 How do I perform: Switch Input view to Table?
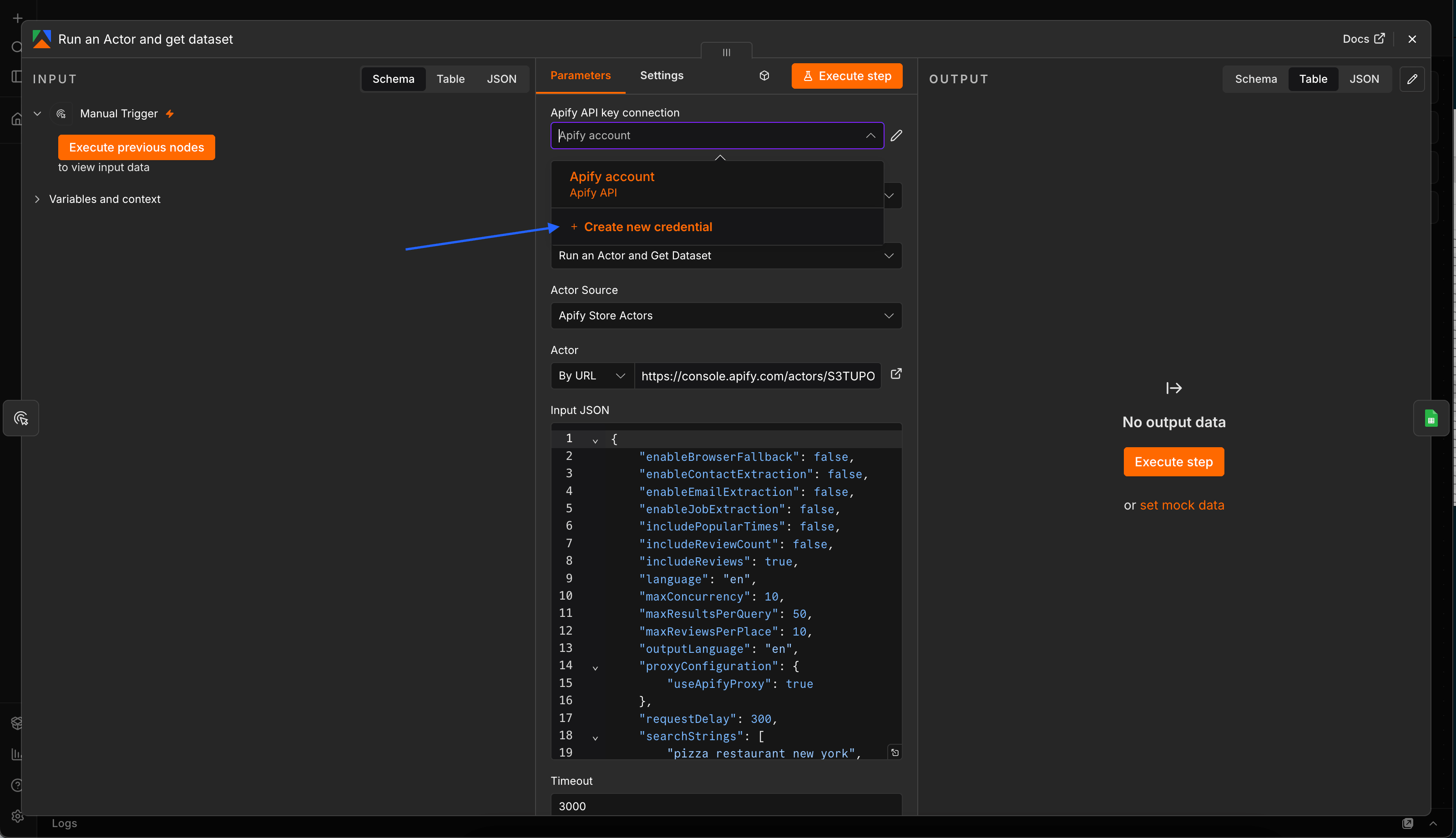coord(450,79)
